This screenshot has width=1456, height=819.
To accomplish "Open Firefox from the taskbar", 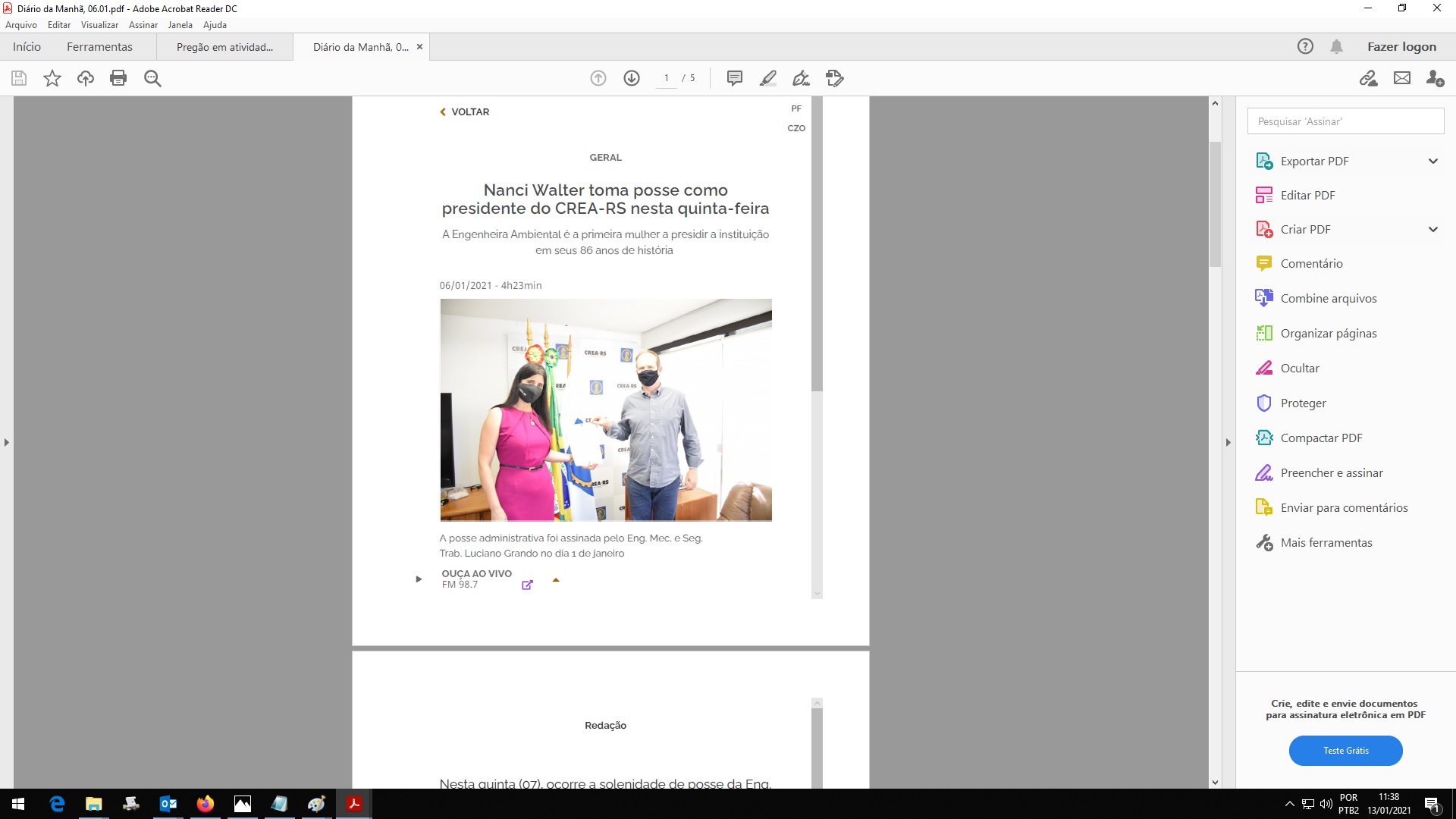I will [206, 804].
